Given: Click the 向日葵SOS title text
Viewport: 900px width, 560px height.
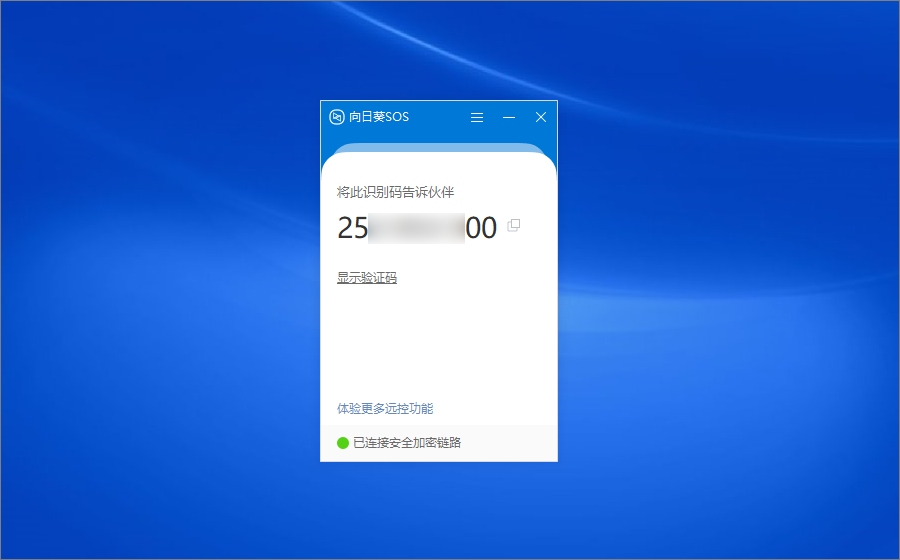Looking at the screenshot, I should (x=379, y=117).
